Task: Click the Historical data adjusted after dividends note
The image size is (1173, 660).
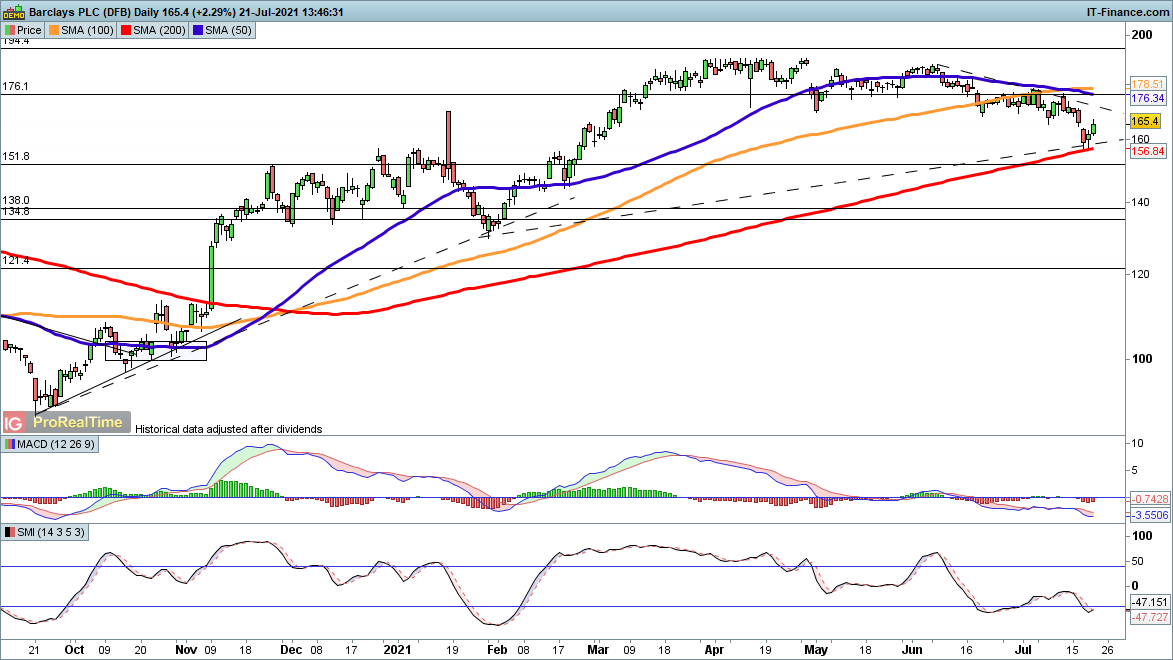Action: [229, 430]
